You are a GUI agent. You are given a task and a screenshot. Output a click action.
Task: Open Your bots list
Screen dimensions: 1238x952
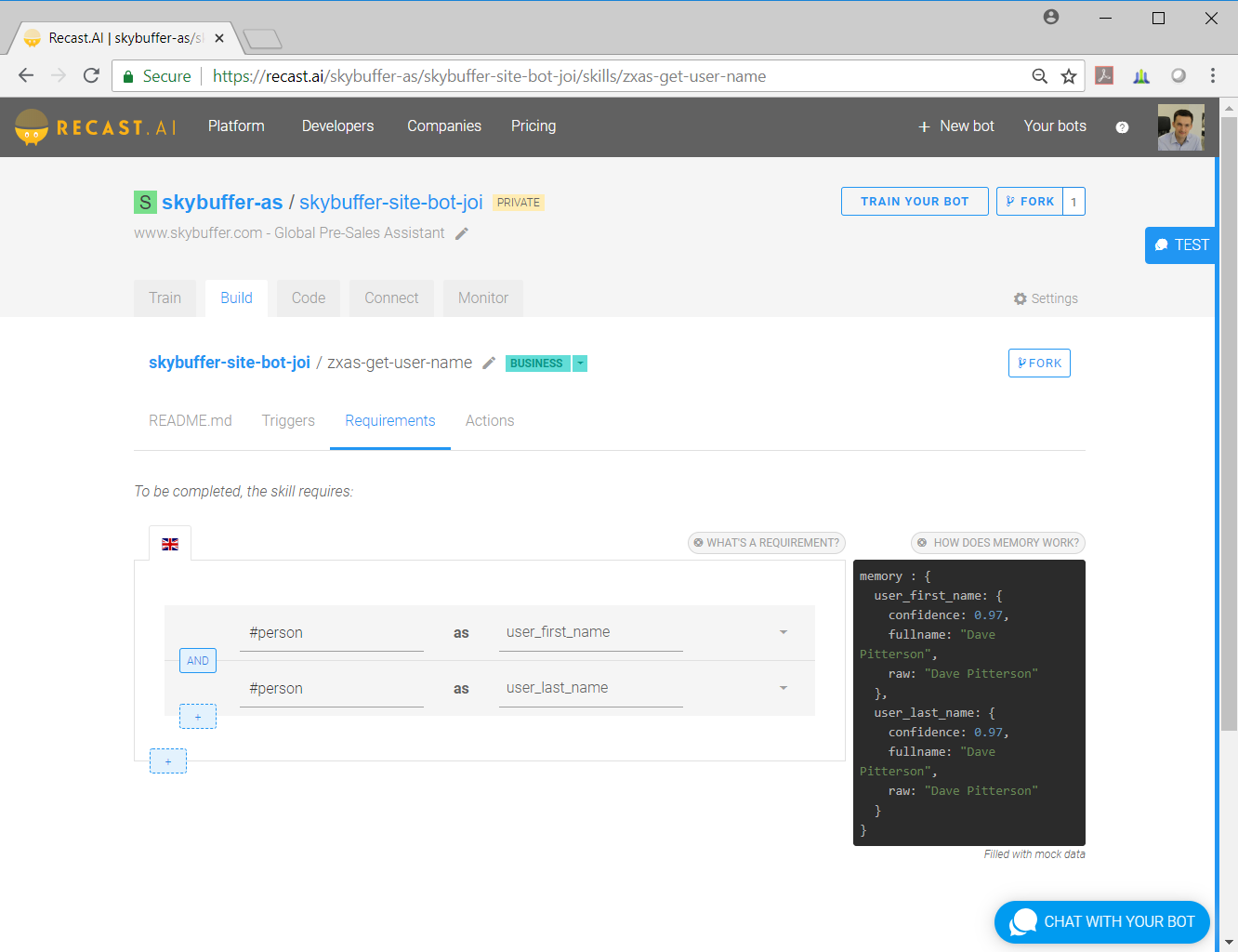click(1055, 126)
